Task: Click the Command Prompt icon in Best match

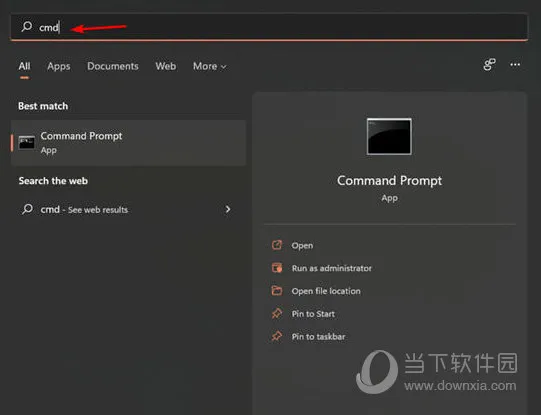Action: click(27, 143)
